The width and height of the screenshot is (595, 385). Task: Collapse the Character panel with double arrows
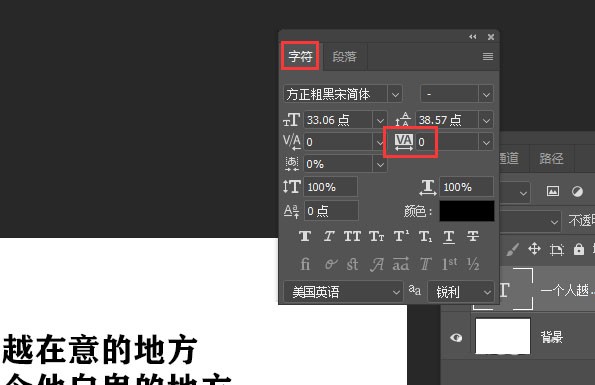coord(472,37)
